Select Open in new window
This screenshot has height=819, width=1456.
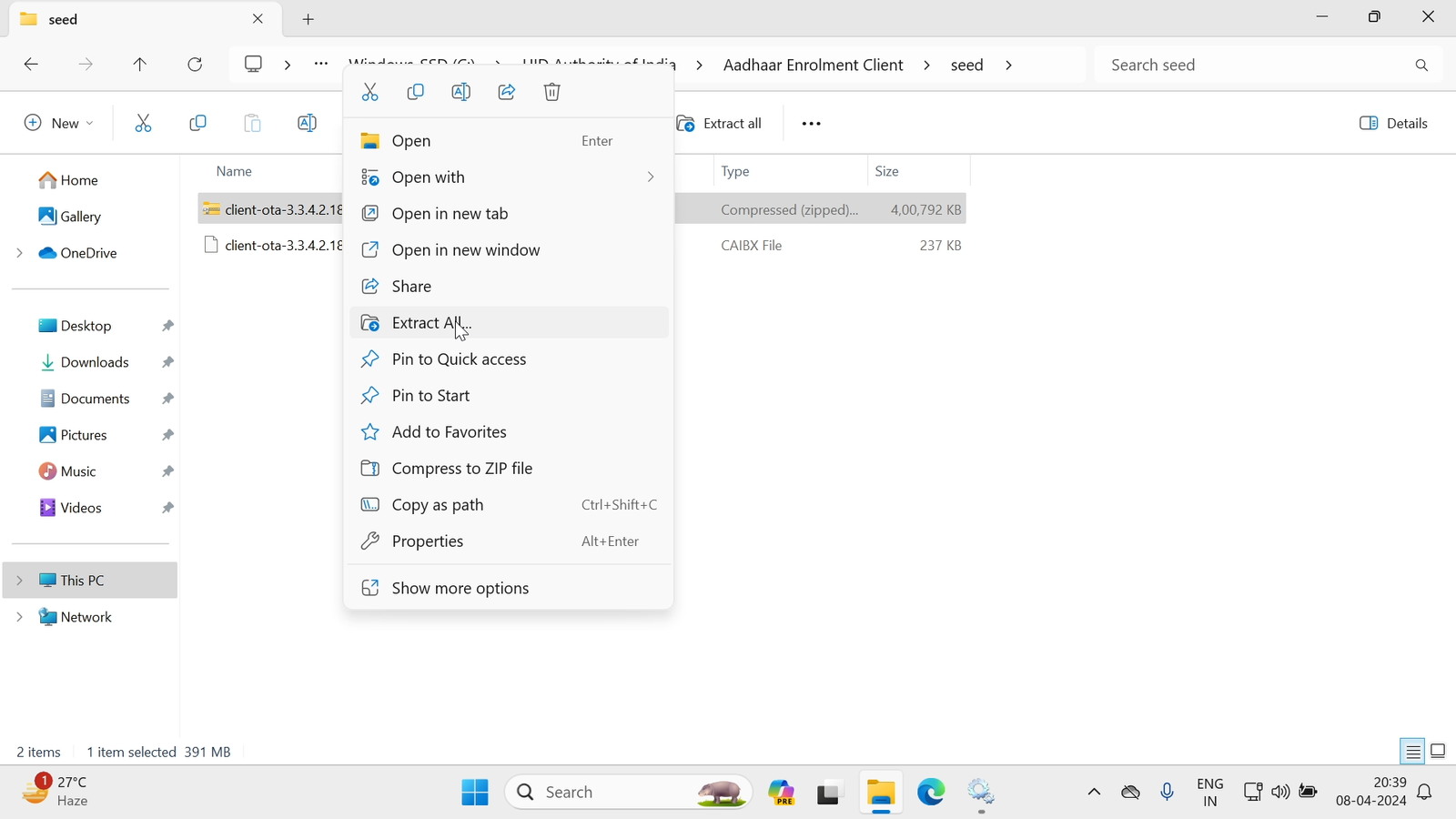pyautogui.click(x=509, y=249)
